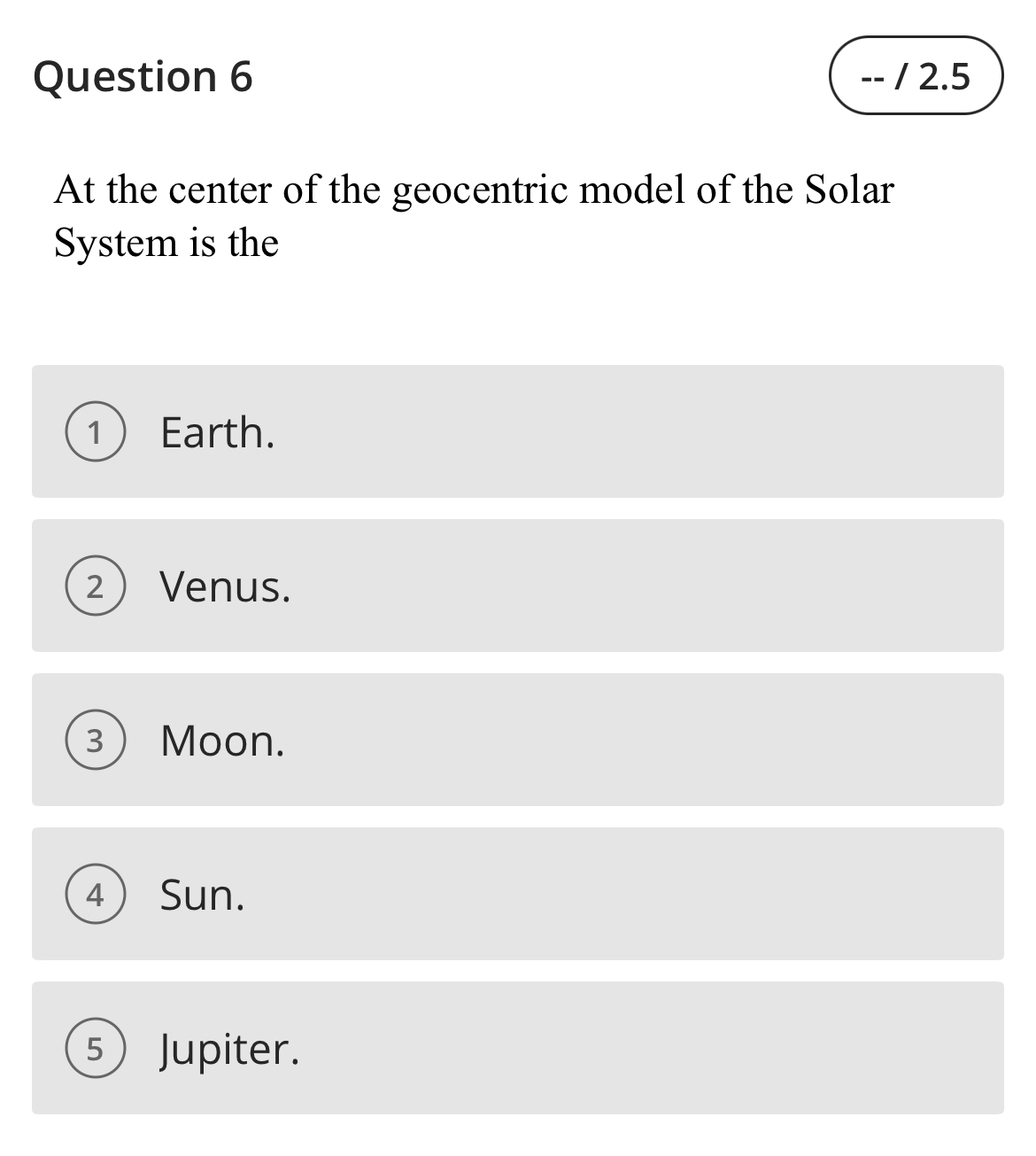Choose the Venus answer option
The height and width of the screenshot is (1156, 1036).
518,586
